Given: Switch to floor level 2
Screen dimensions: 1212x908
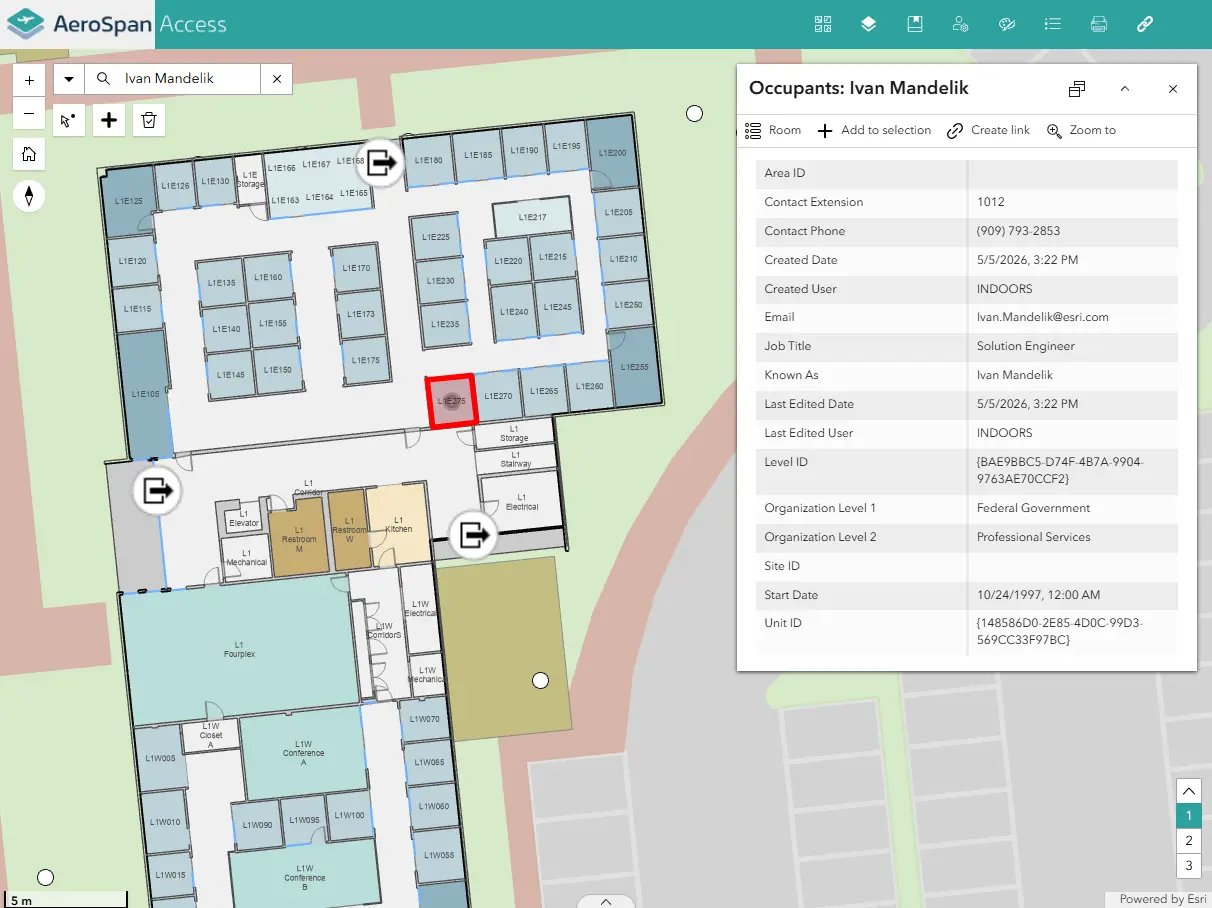Looking at the screenshot, I should click(1189, 841).
